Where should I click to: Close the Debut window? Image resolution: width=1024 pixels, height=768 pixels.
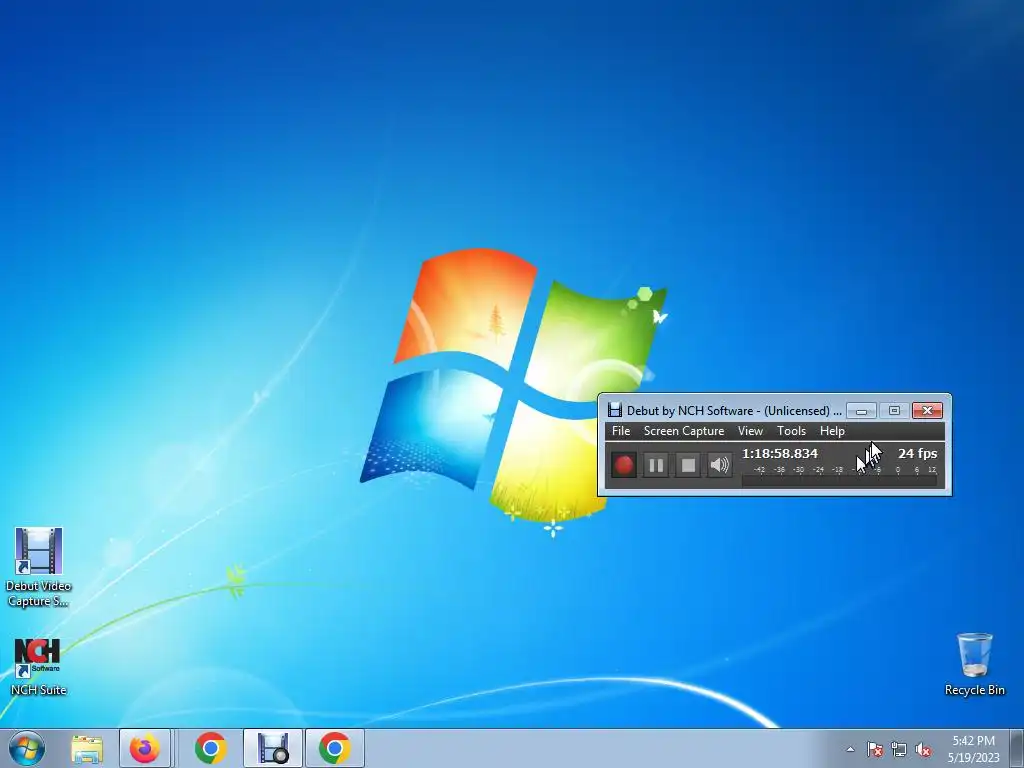tap(927, 410)
